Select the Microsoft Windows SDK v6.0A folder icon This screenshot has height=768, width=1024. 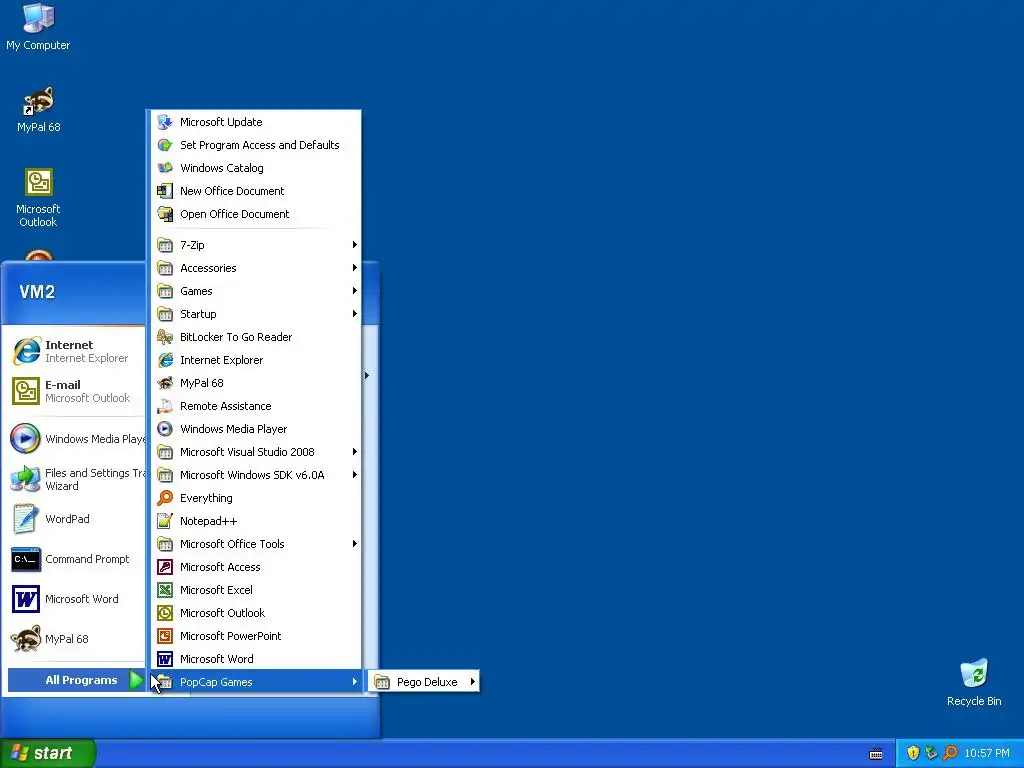click(x=165, y=475)
